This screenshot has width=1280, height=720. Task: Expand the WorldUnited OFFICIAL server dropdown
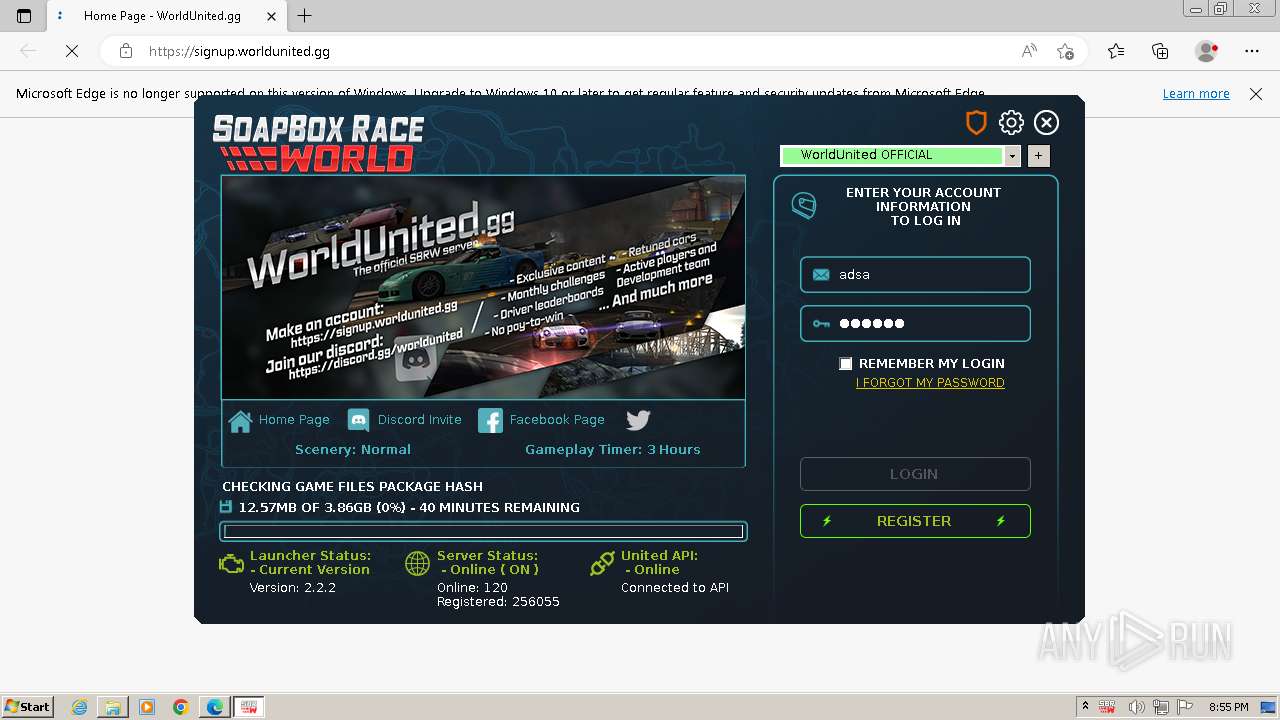pyautogui.click(x=1012, y=156)
